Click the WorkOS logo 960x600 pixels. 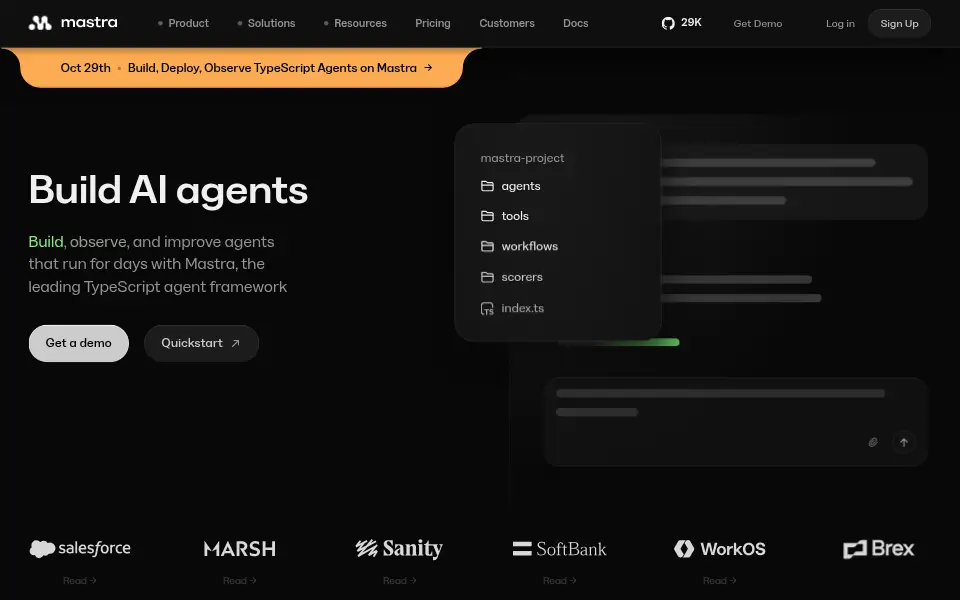[x=719, y=549]
